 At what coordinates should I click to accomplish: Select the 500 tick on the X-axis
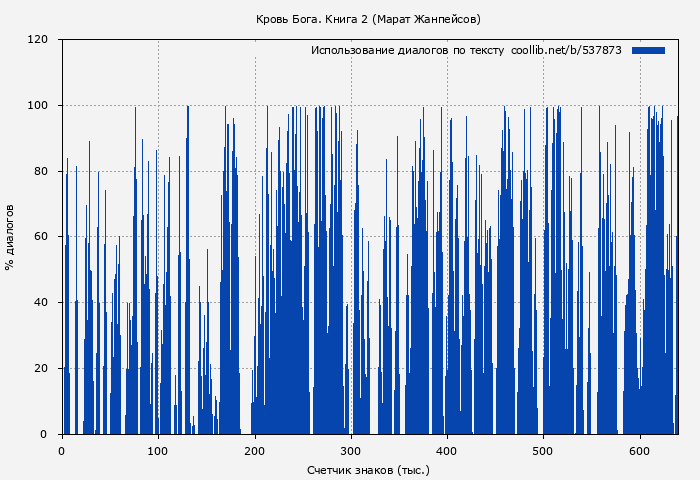coord(543,451)
